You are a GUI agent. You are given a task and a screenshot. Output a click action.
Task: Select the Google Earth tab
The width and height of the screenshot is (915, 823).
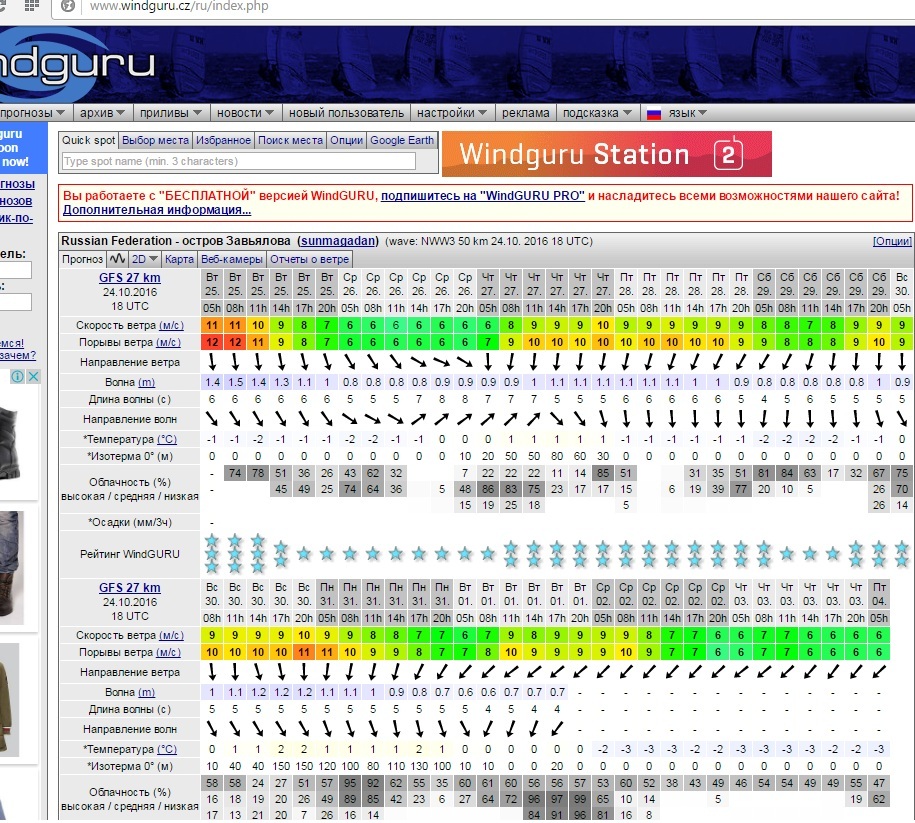(402, 140)
